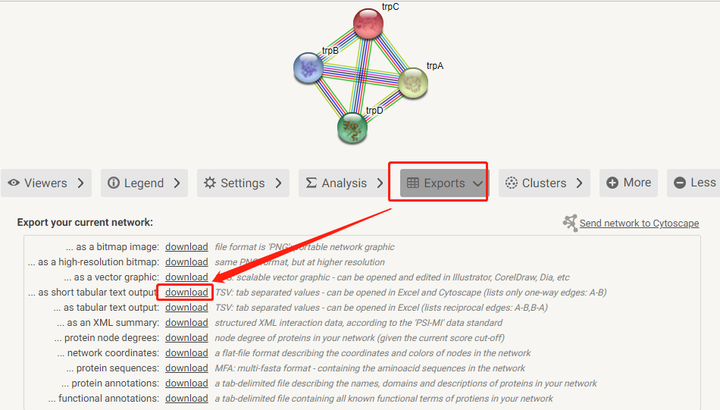Image resolution: width=720 pixels, height=410 pixels.
Task: Select the yellow trpA protein node
Action: tap(412, 84)
